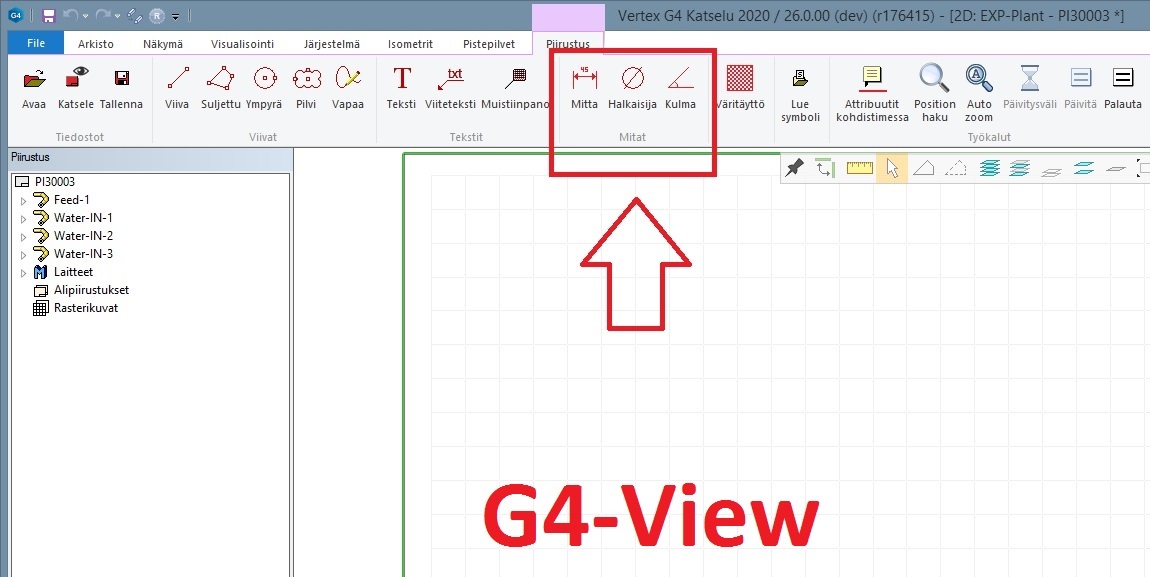This screenshot has width=1150, height=577.
Task: Click the solid triangle icon in canvas toolbar
Action: 923,169
